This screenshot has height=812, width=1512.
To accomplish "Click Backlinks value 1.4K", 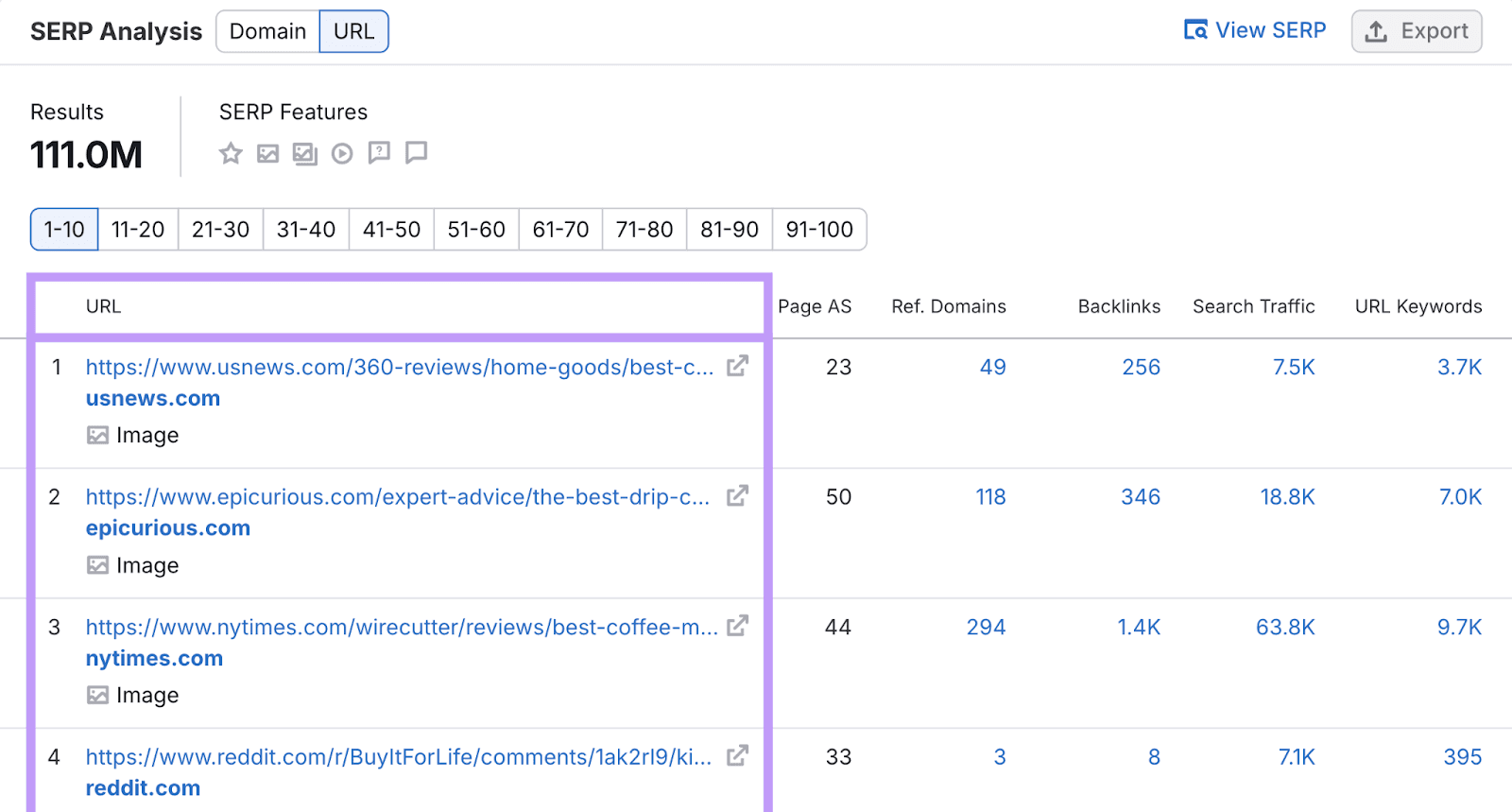I will point(1139,627).
